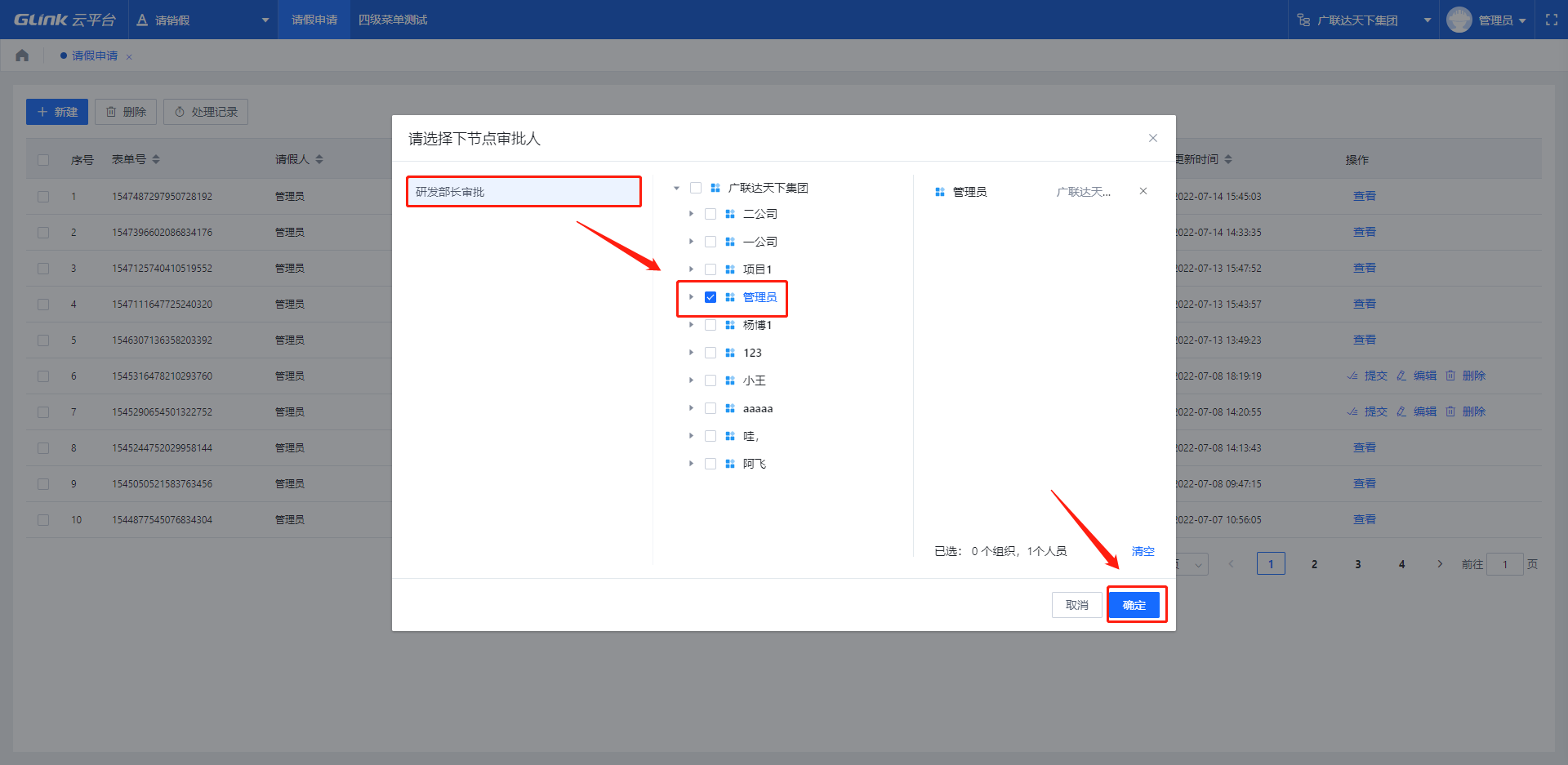The image size is (1568, 765).
Task: Expand the 哇, tree node
Action: point(691,436)
